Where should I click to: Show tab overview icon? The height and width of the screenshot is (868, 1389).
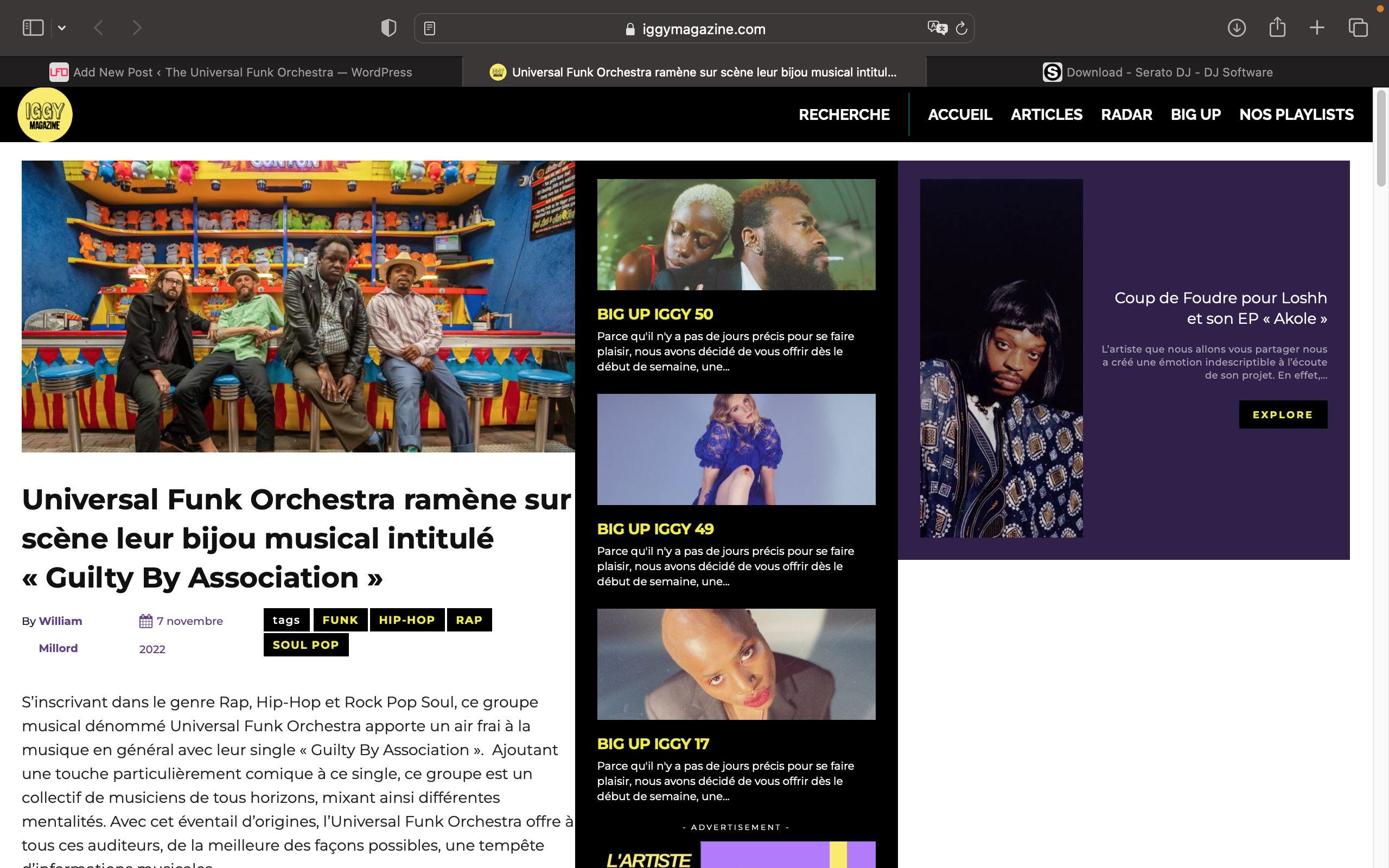pos(1358,28)
